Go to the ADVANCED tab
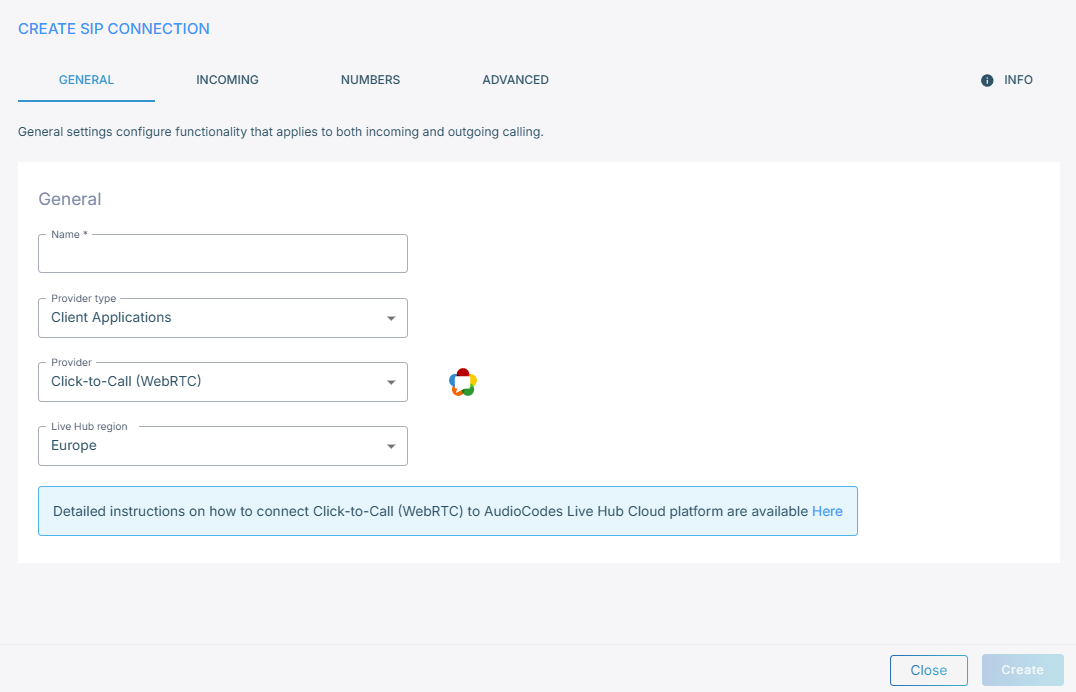 [x=515, y=80]
